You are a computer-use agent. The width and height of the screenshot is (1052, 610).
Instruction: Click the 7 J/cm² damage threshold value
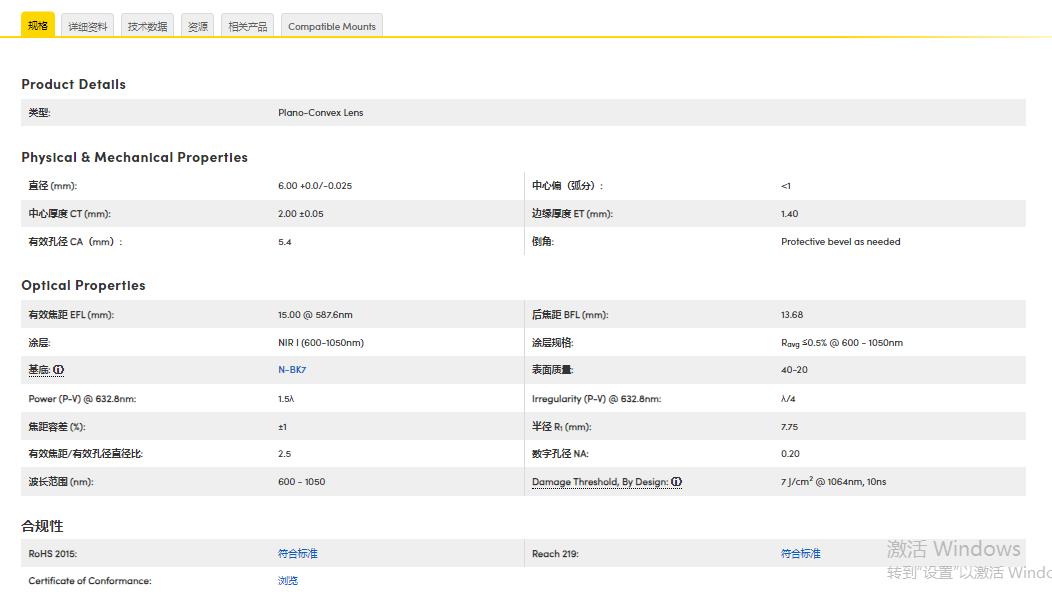coord(833,481)
